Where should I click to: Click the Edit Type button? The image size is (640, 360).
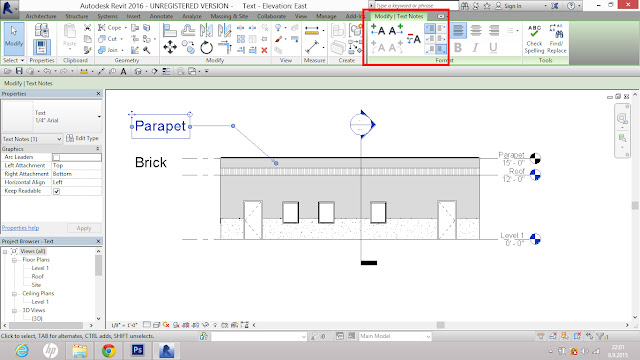tap(83, 138)
